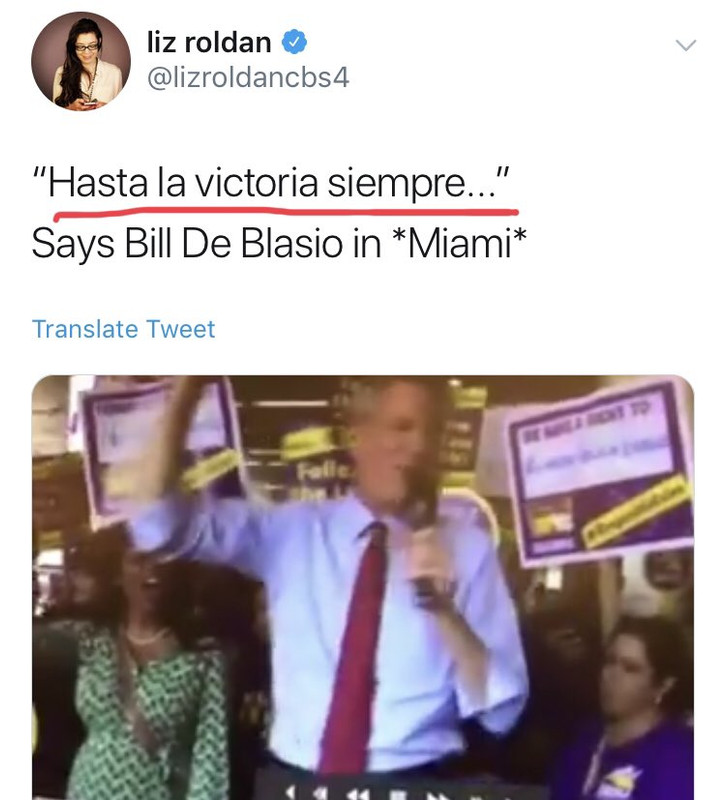The image size is (726, 800).
Task: Expand the tweet options chevron
Action: tap(686, 45)
